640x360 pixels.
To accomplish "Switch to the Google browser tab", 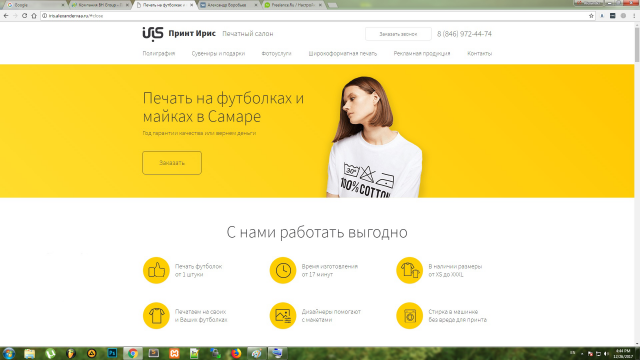I will pyautogui.click(x=35, y=5).
